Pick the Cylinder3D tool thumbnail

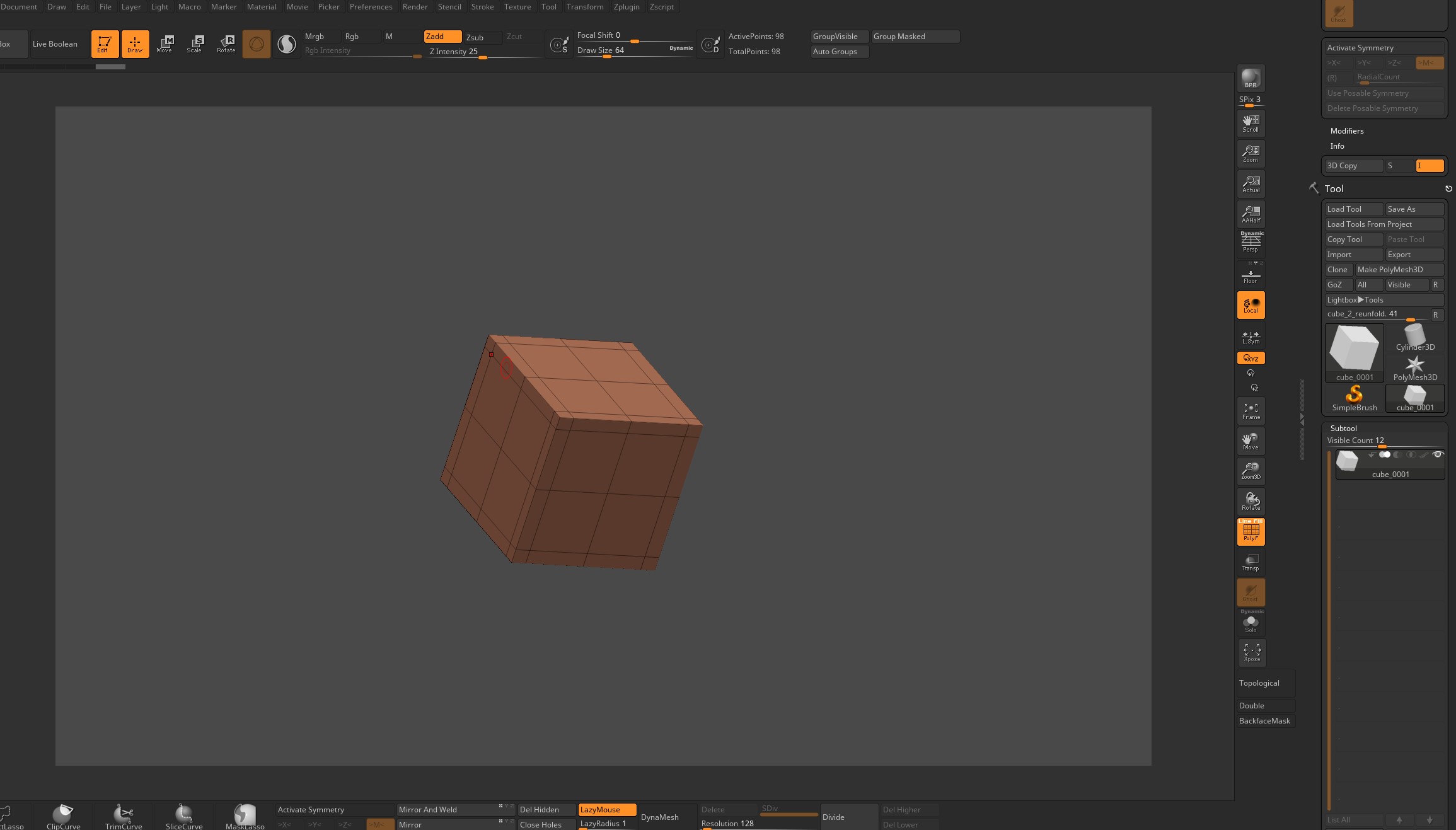click(1414, 338)
